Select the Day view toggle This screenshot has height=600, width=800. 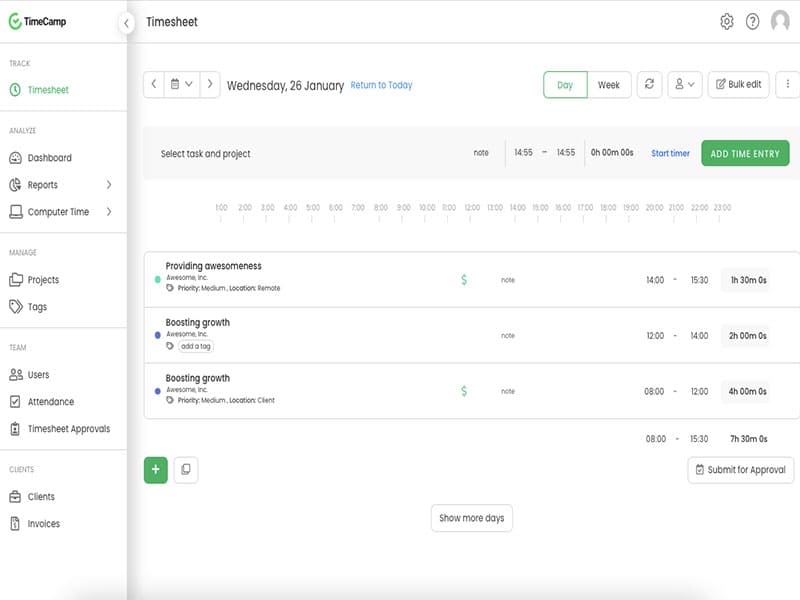565,85
